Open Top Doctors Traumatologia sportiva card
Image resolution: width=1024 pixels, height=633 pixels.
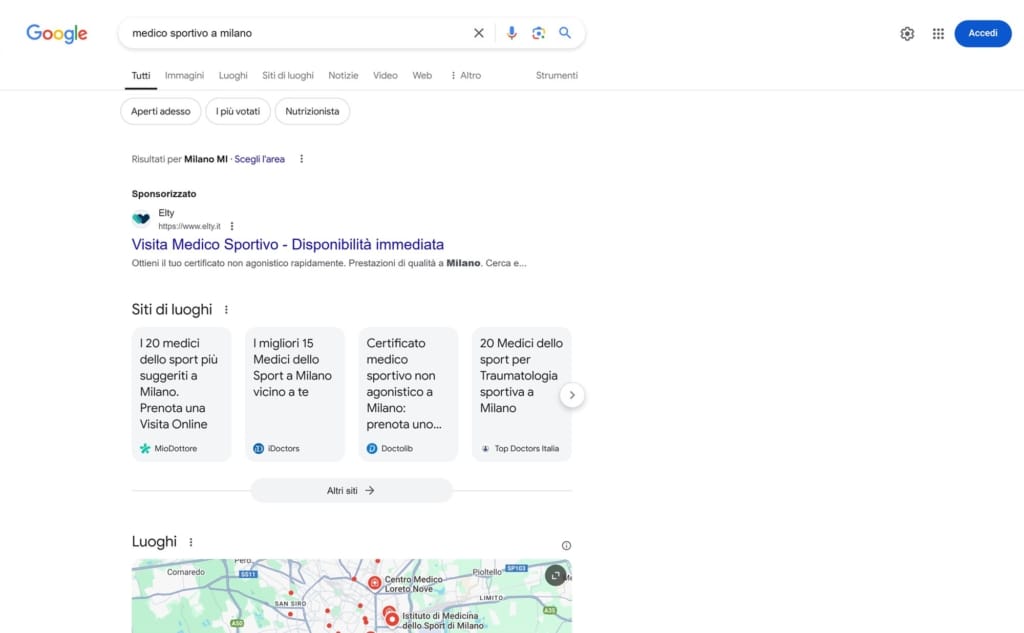(521, 394)
